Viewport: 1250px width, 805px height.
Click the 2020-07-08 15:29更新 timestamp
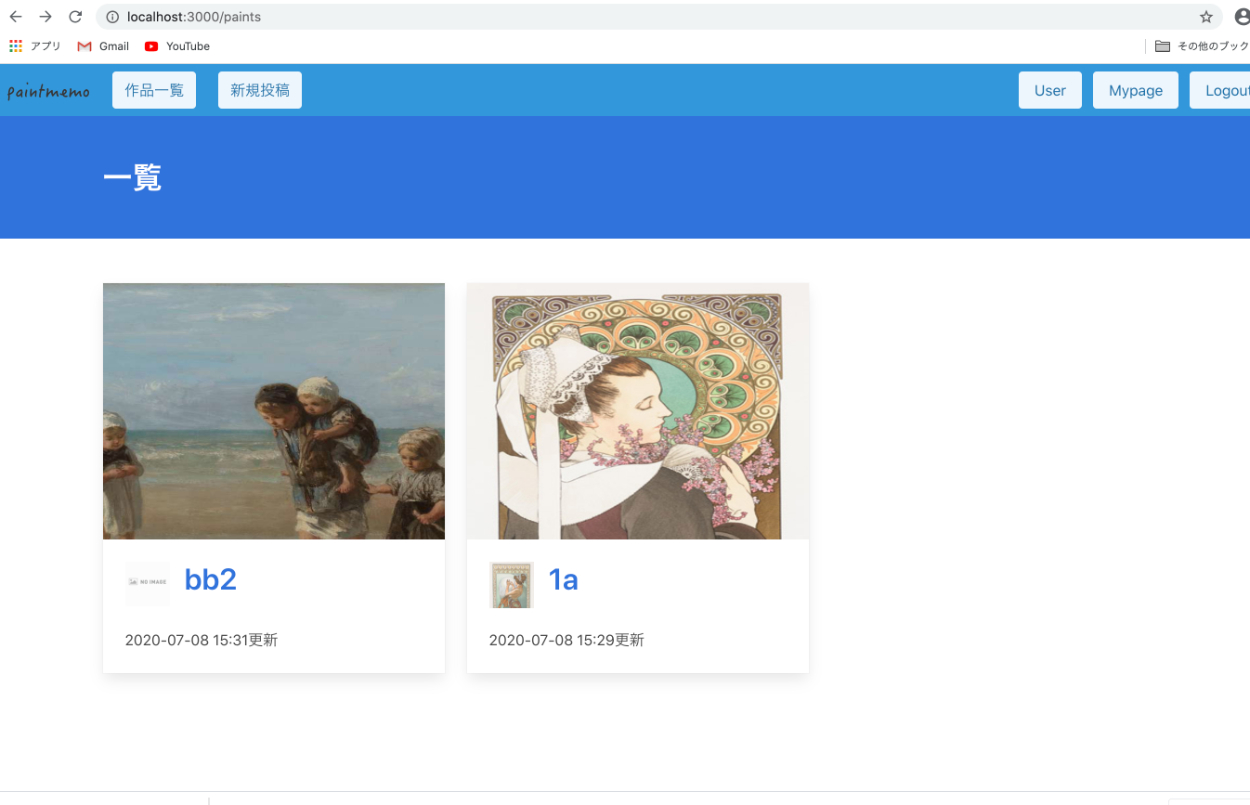click(x=566, y=640)
